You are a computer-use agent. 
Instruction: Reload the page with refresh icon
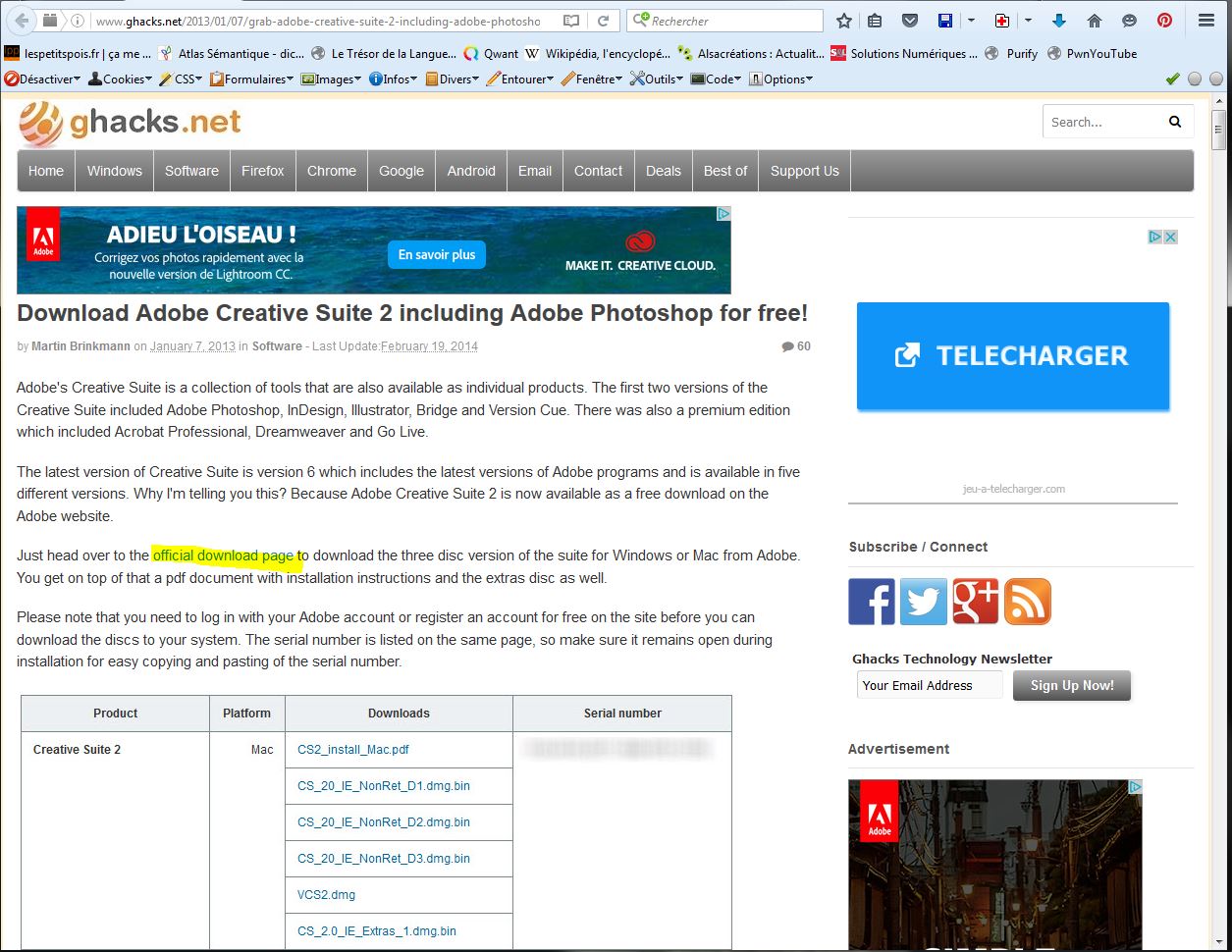[605, 21]
